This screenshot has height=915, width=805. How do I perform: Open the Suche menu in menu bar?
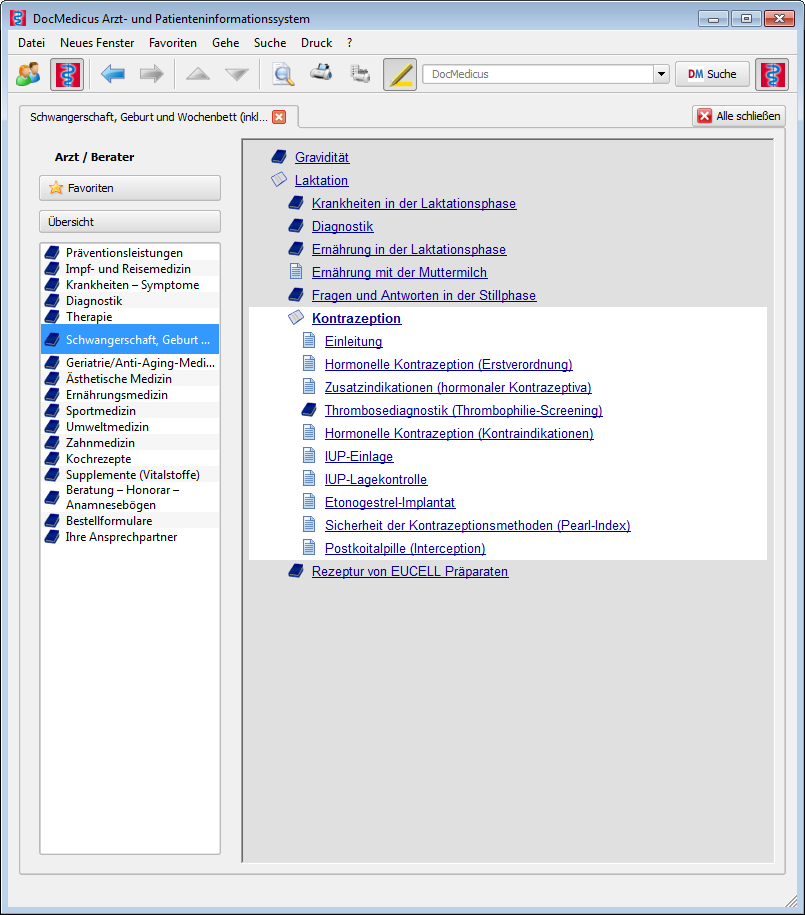(x=270, y=43)
